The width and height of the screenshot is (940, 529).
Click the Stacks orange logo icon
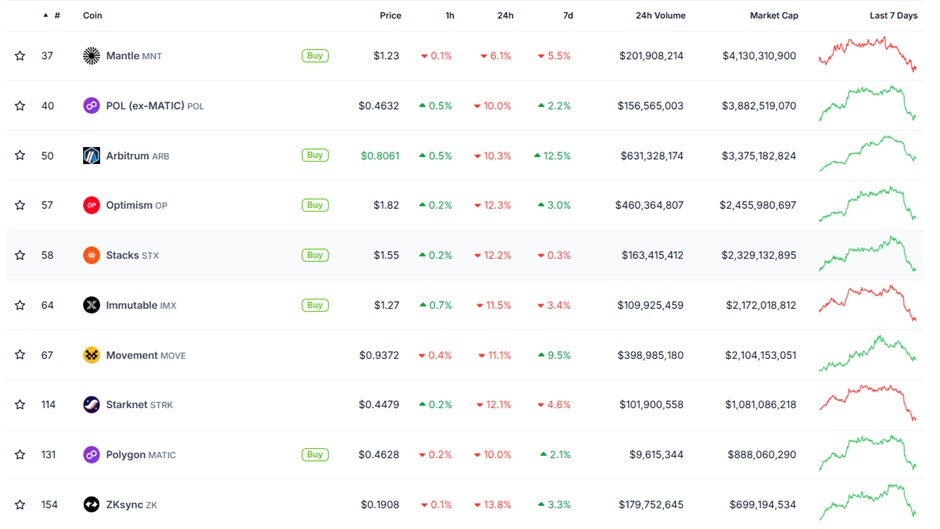[91, 255]
